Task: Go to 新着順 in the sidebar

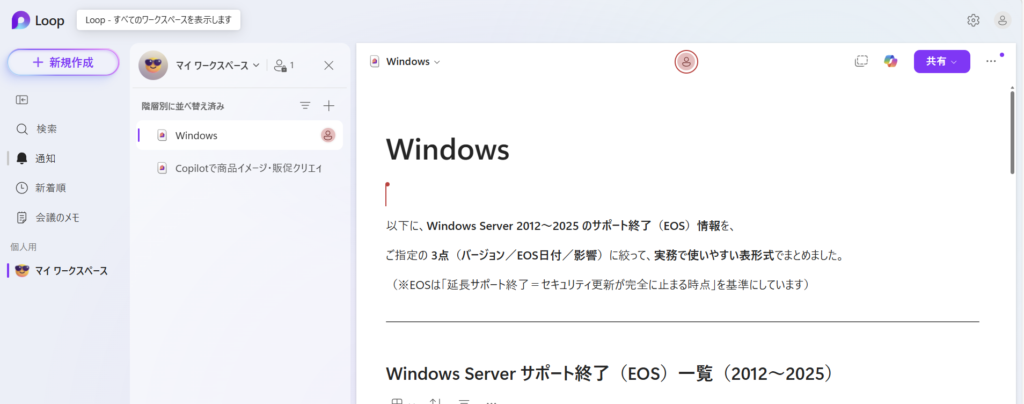Action: coord(50,188)
